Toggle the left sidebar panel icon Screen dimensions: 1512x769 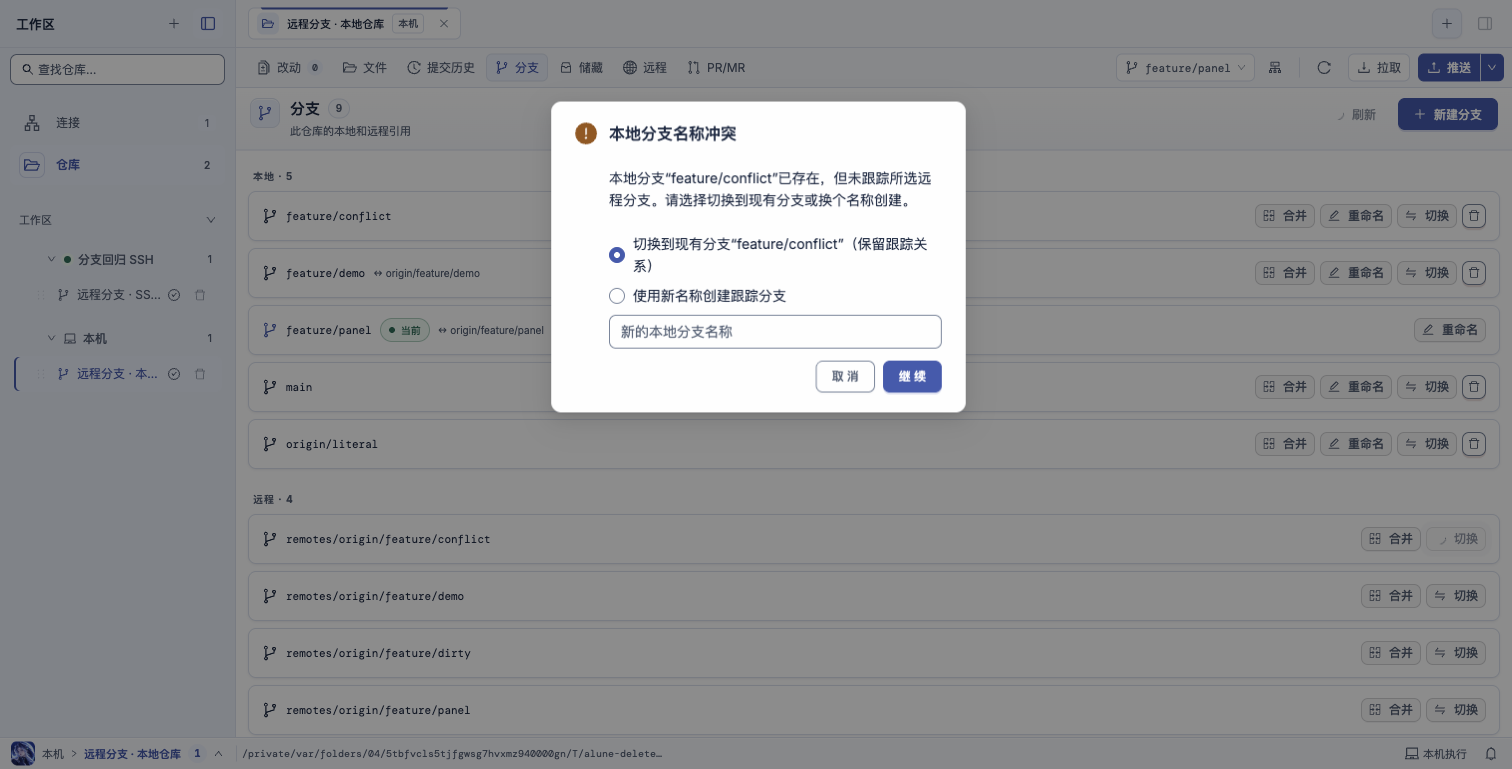click(x=208, y=23)
